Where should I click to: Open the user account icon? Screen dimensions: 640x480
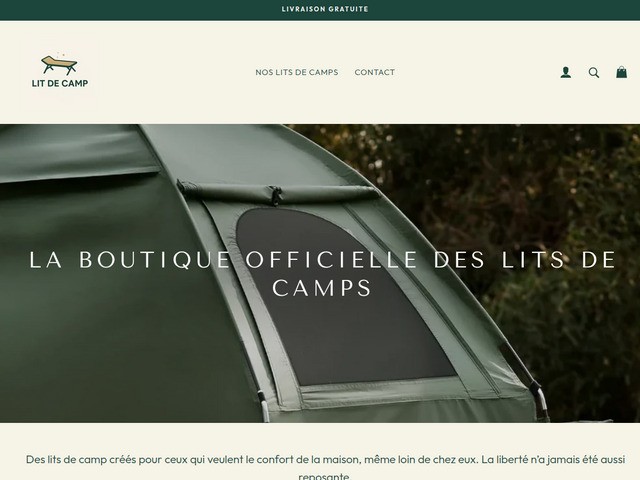pyautogui.click(x=565, y=72)
